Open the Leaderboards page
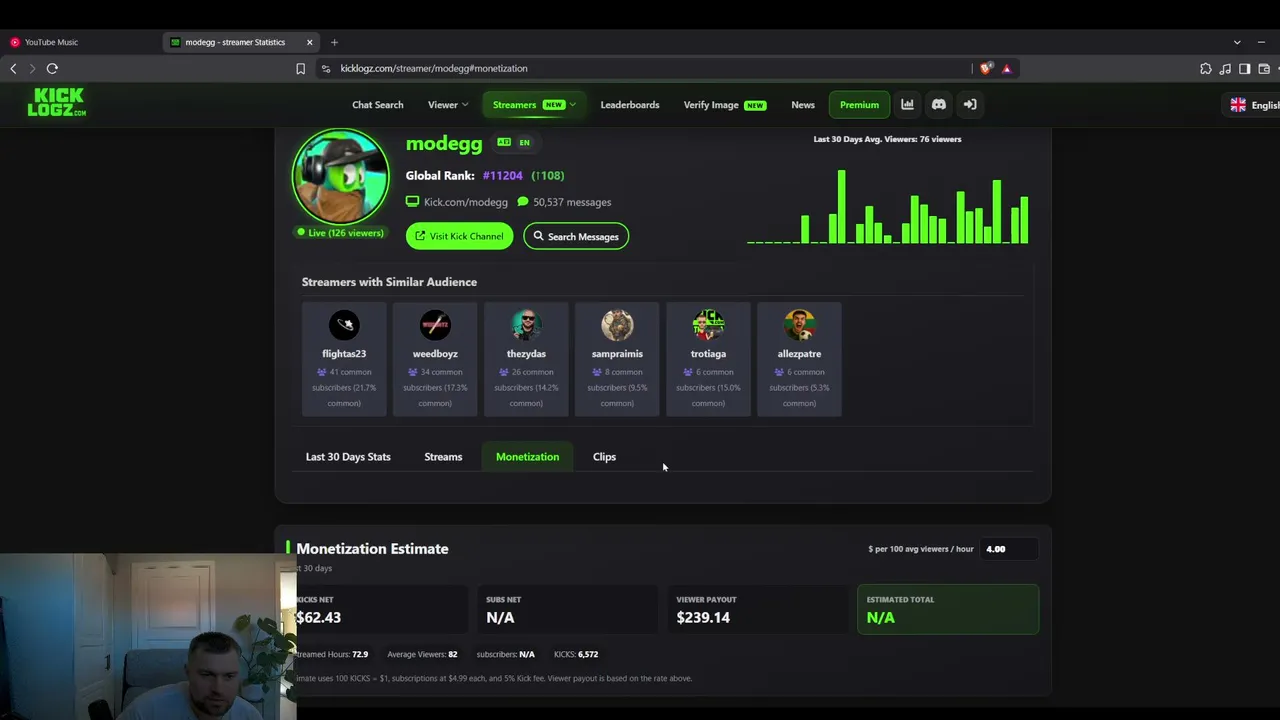Screen dimensions: 1280x720 tap(630, 104)
